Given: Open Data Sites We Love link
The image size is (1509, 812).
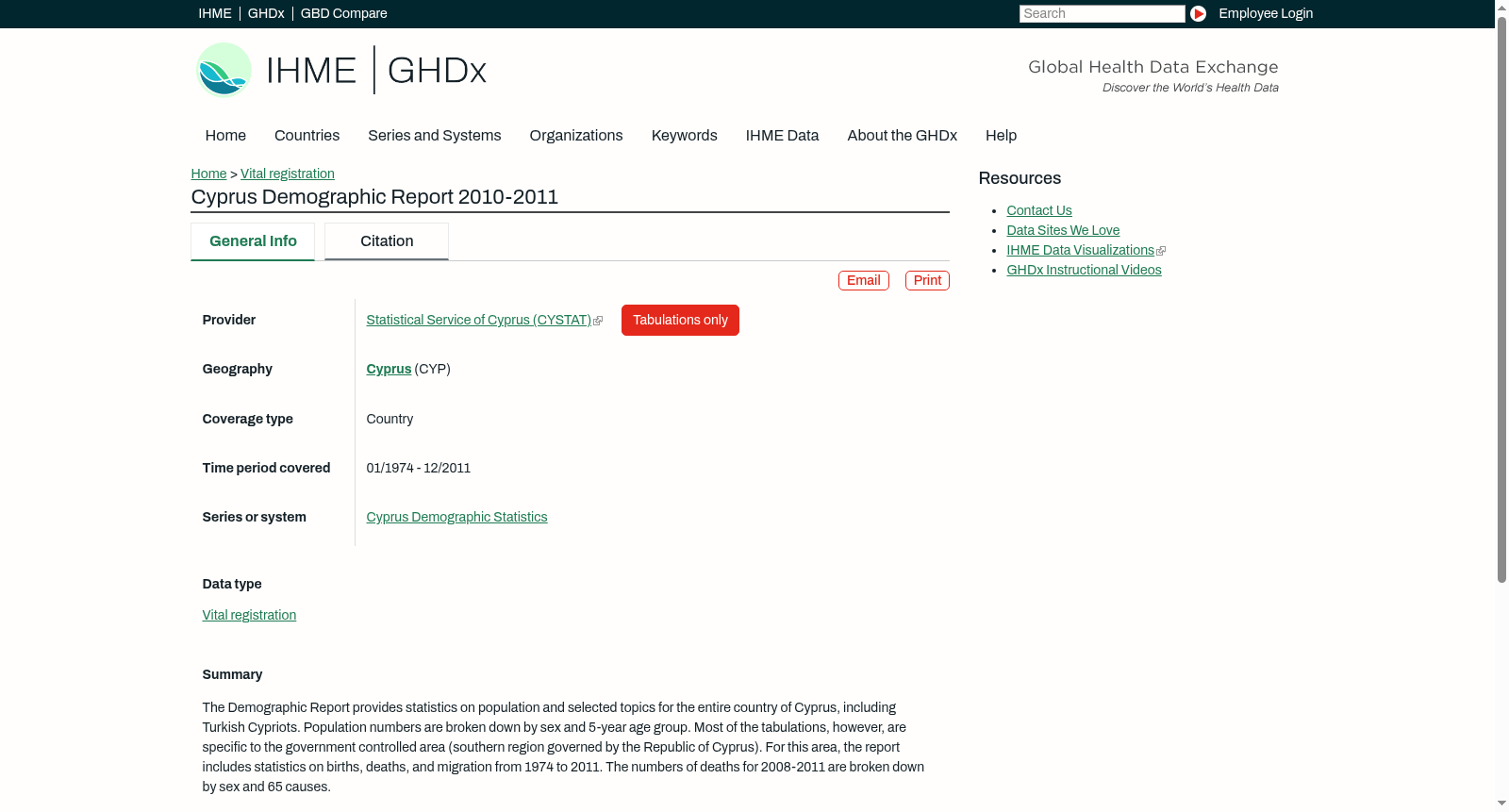Looking at the screenshot, I should (x=1063, y=231).
